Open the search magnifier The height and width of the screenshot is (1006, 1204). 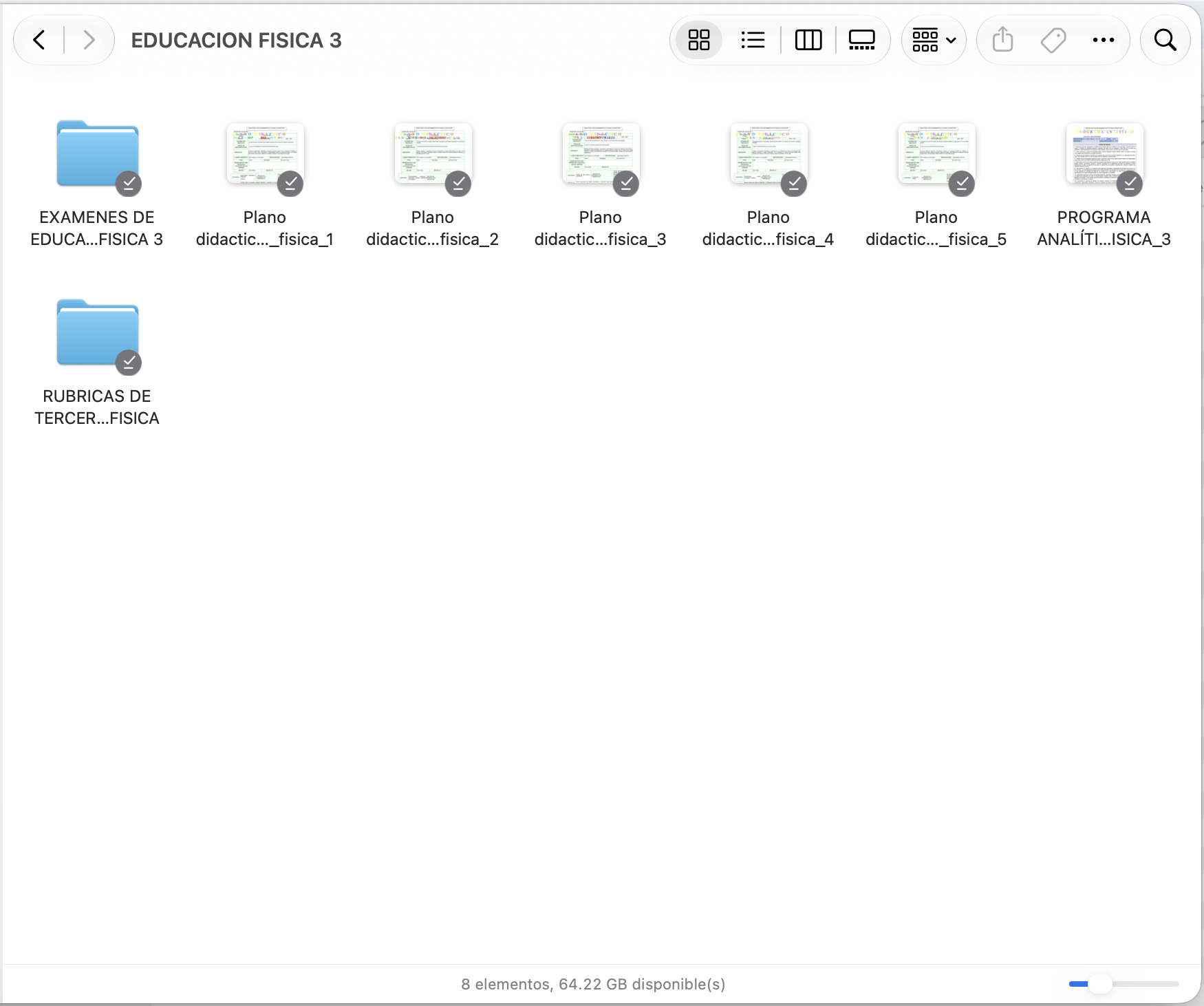1165,40
